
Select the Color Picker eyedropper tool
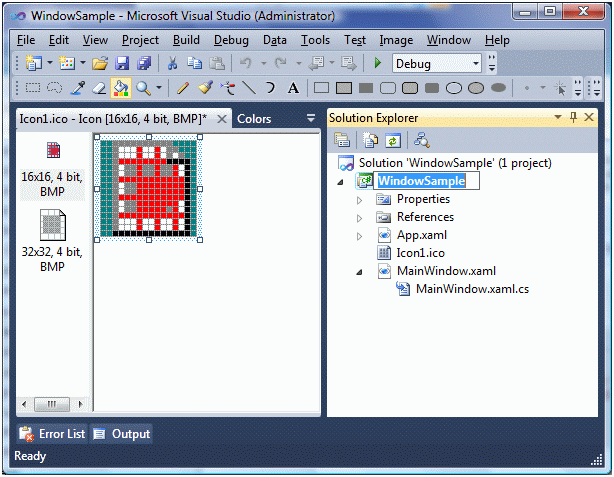point(77,88)
